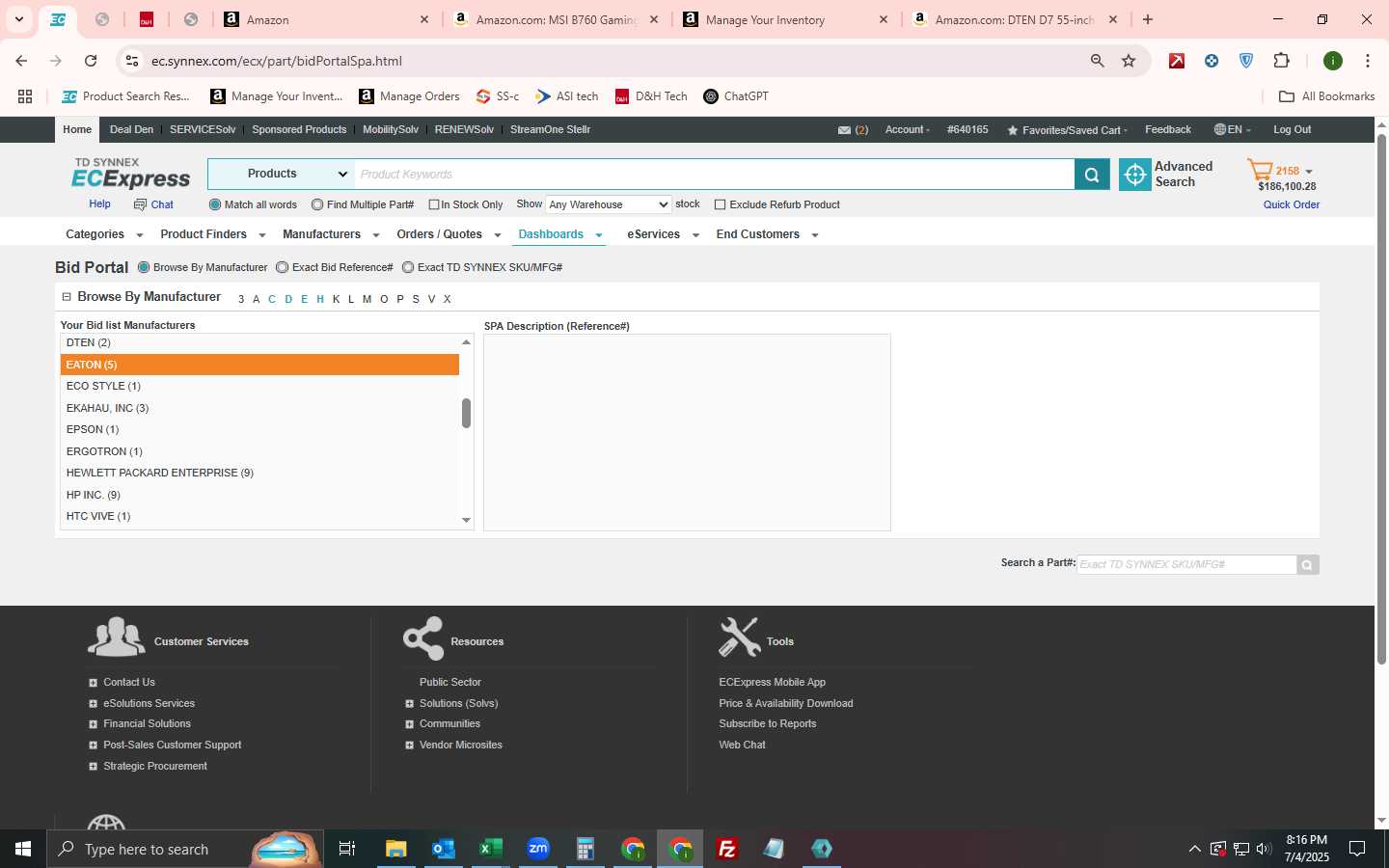Click the Log Out link
1389x868 pixels.
pos(1292,130)
